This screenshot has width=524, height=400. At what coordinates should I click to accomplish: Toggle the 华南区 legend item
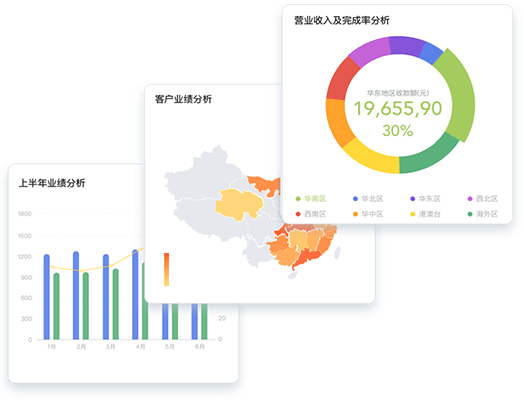point(311,199)
